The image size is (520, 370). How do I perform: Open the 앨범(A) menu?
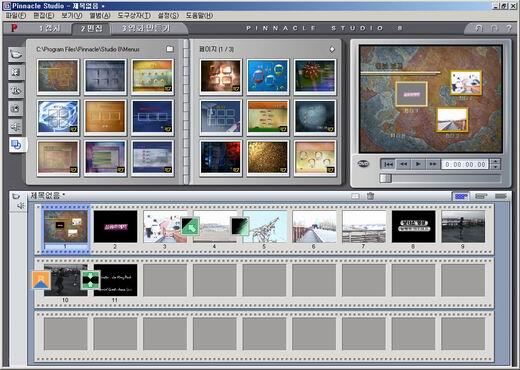click(x=100, y=16)
